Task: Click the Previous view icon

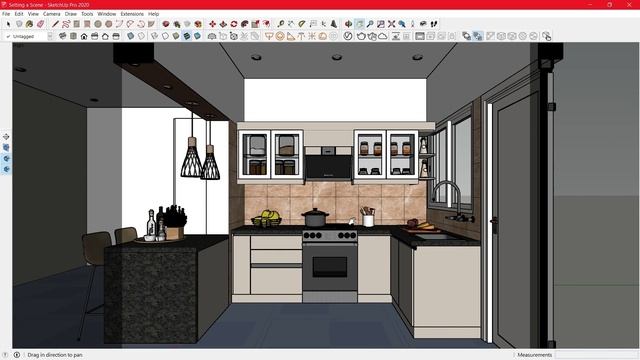Action: click(x=402, y=24)
